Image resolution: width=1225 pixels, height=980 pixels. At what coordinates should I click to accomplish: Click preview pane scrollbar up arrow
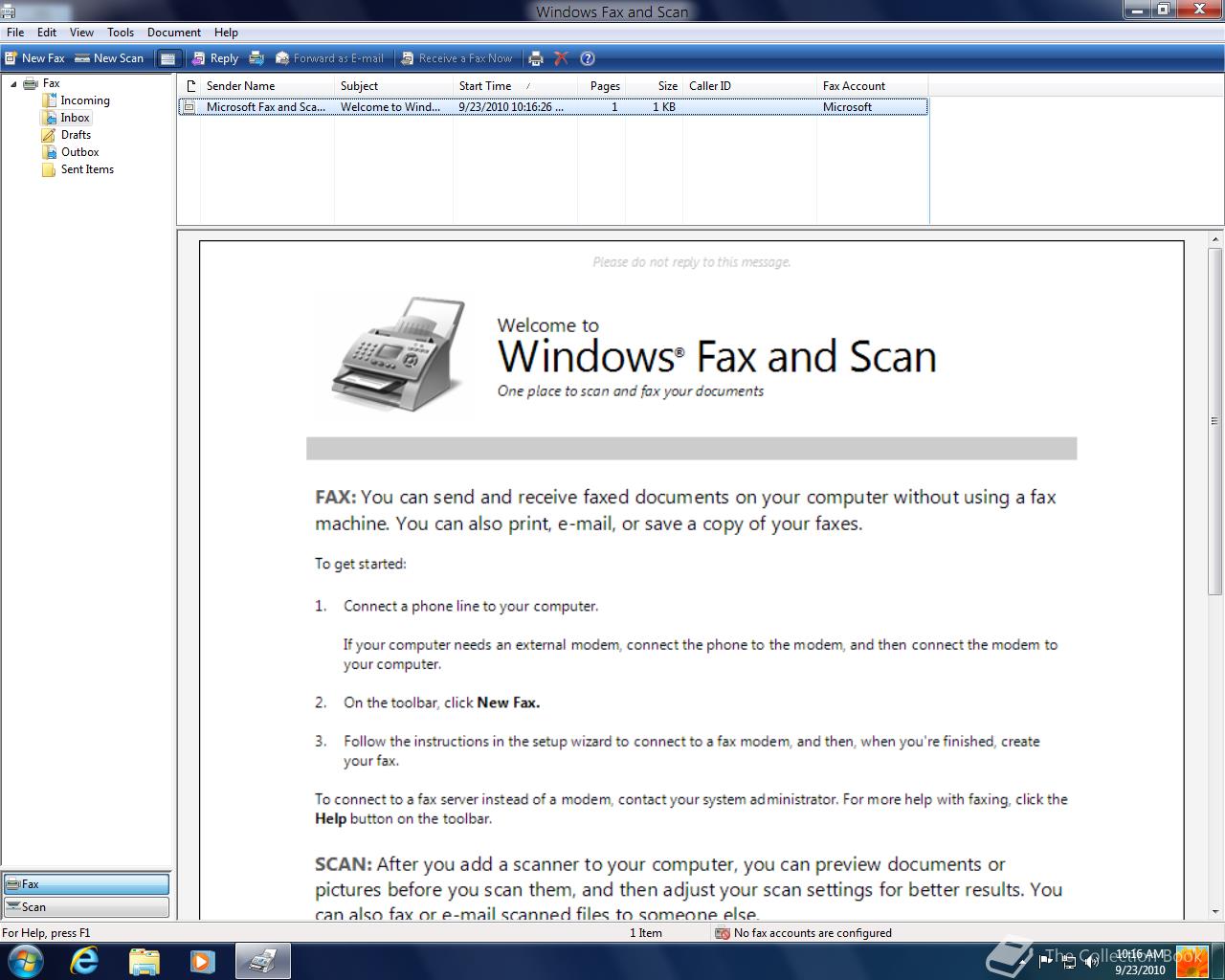pos(1216,239)
